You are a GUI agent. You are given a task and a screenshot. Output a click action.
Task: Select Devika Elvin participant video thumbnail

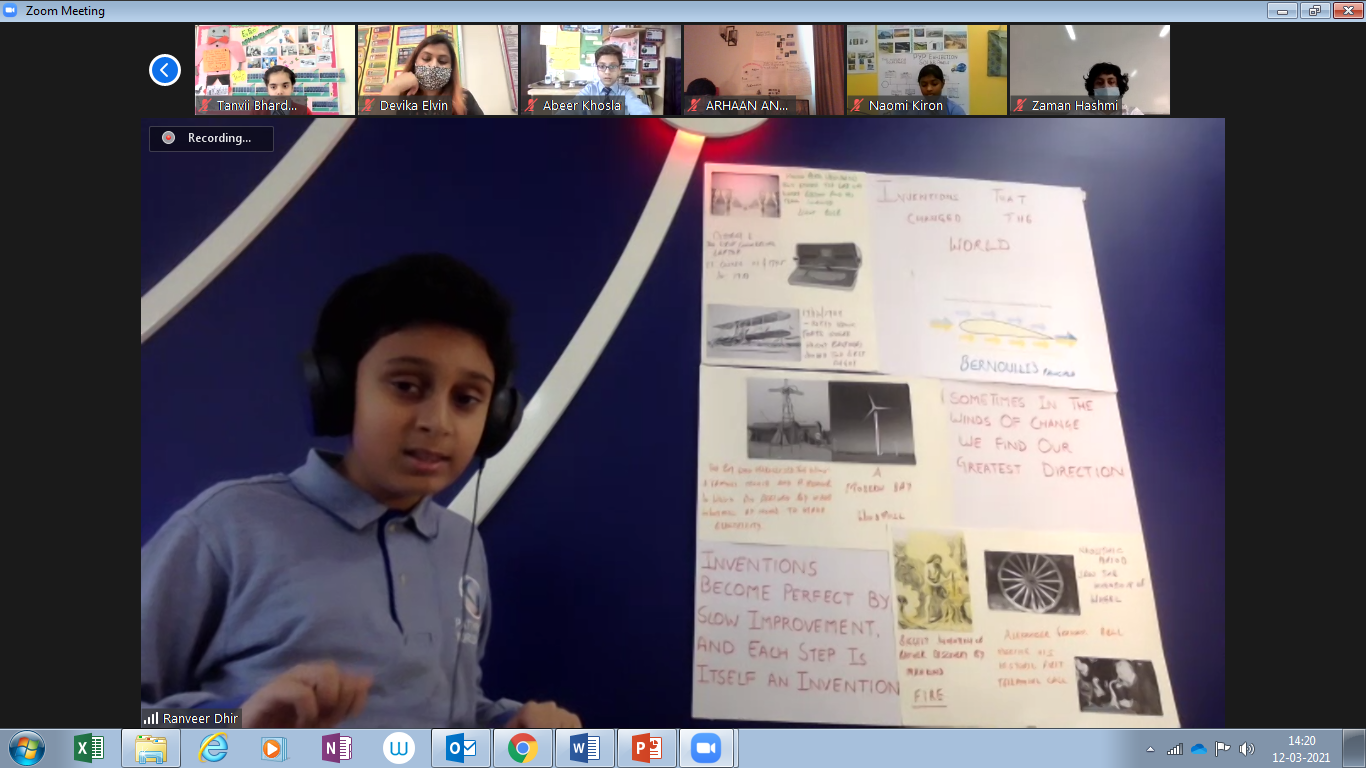(x=438, y=70)
